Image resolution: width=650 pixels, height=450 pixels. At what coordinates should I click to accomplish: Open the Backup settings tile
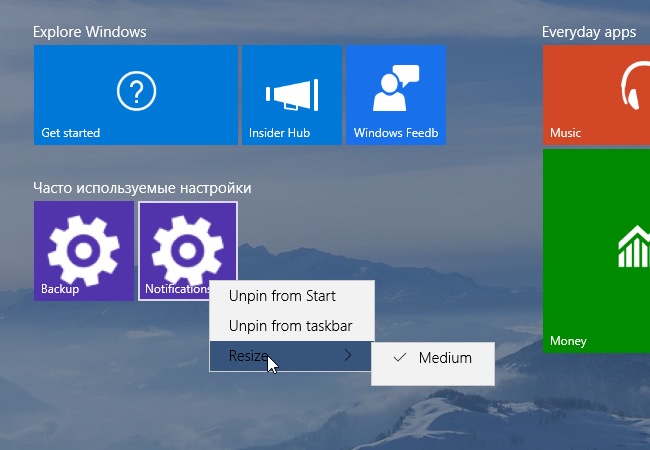pyautogui.click(x=84, y=251)
